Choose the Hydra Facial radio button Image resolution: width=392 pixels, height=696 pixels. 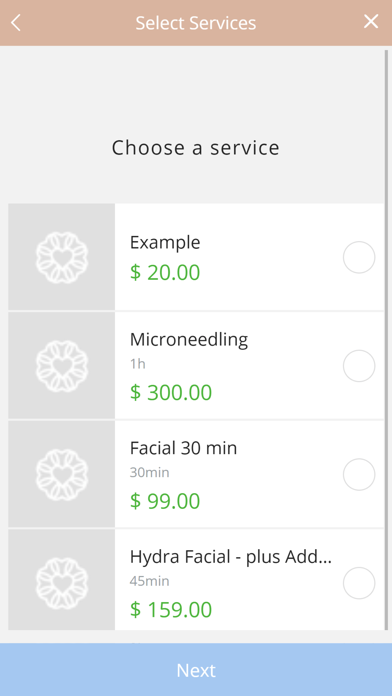point(359,583)
